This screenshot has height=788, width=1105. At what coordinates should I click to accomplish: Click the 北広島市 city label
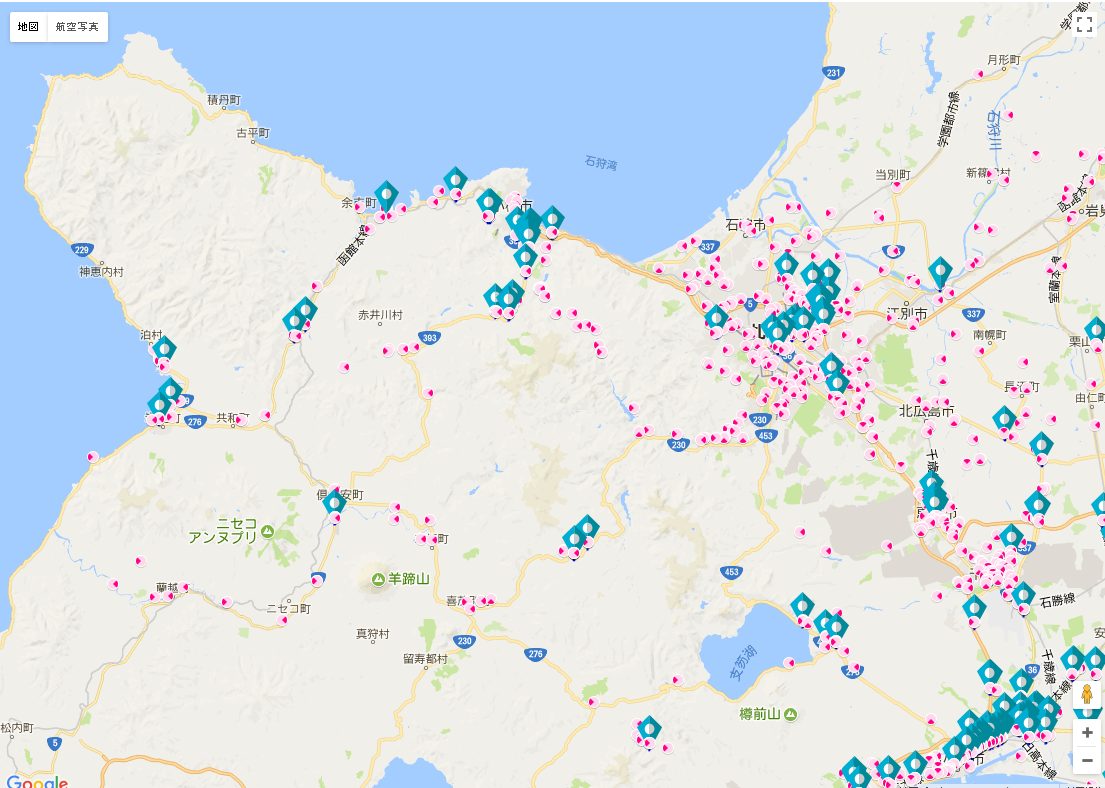(x=927, y=411)
